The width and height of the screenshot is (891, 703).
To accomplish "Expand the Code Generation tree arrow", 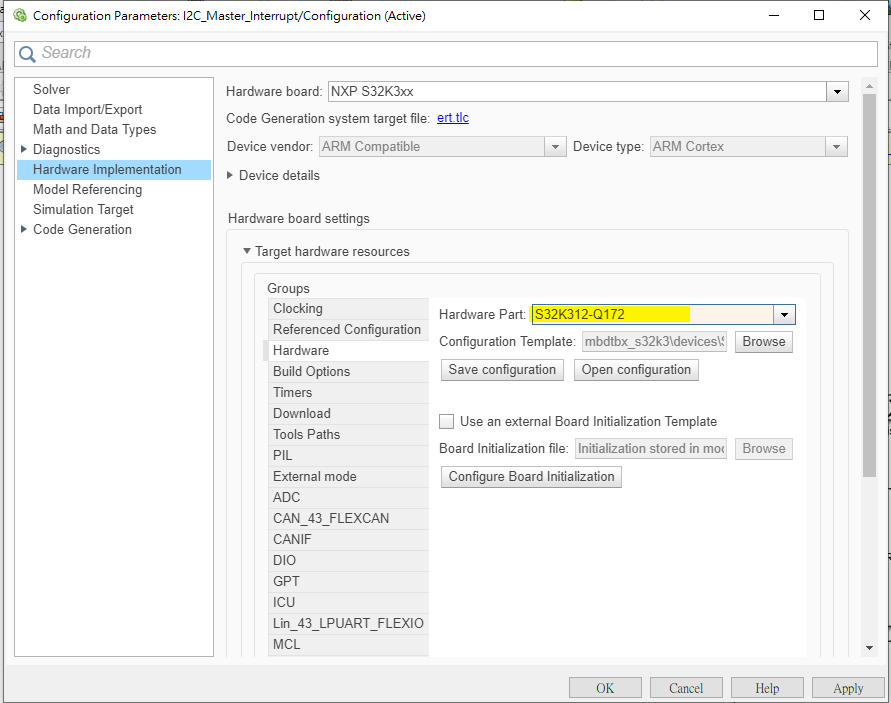I will tap(23, 229).
